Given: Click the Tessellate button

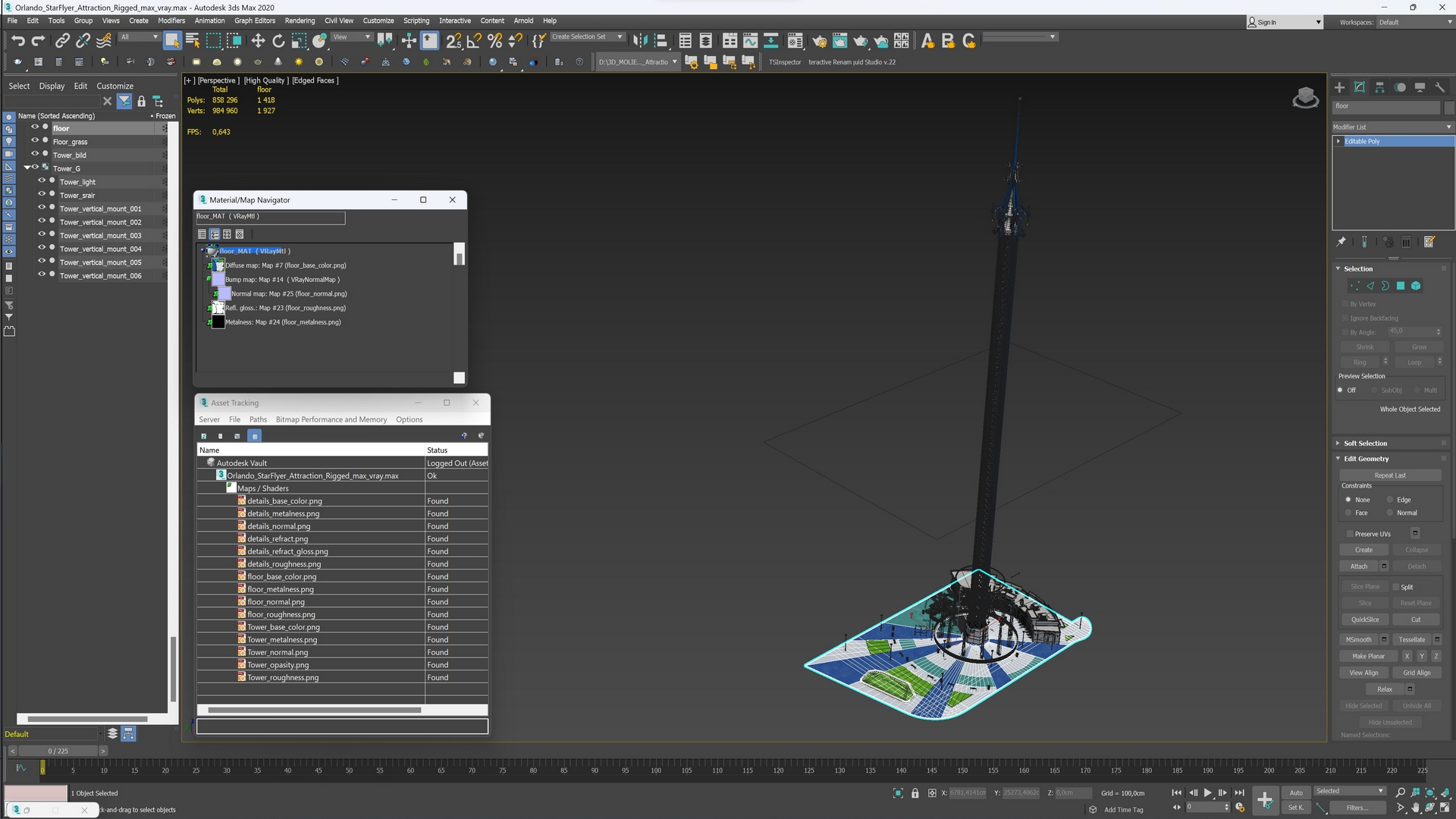Looking at the screenshot, I should (x=1411, y=639).
